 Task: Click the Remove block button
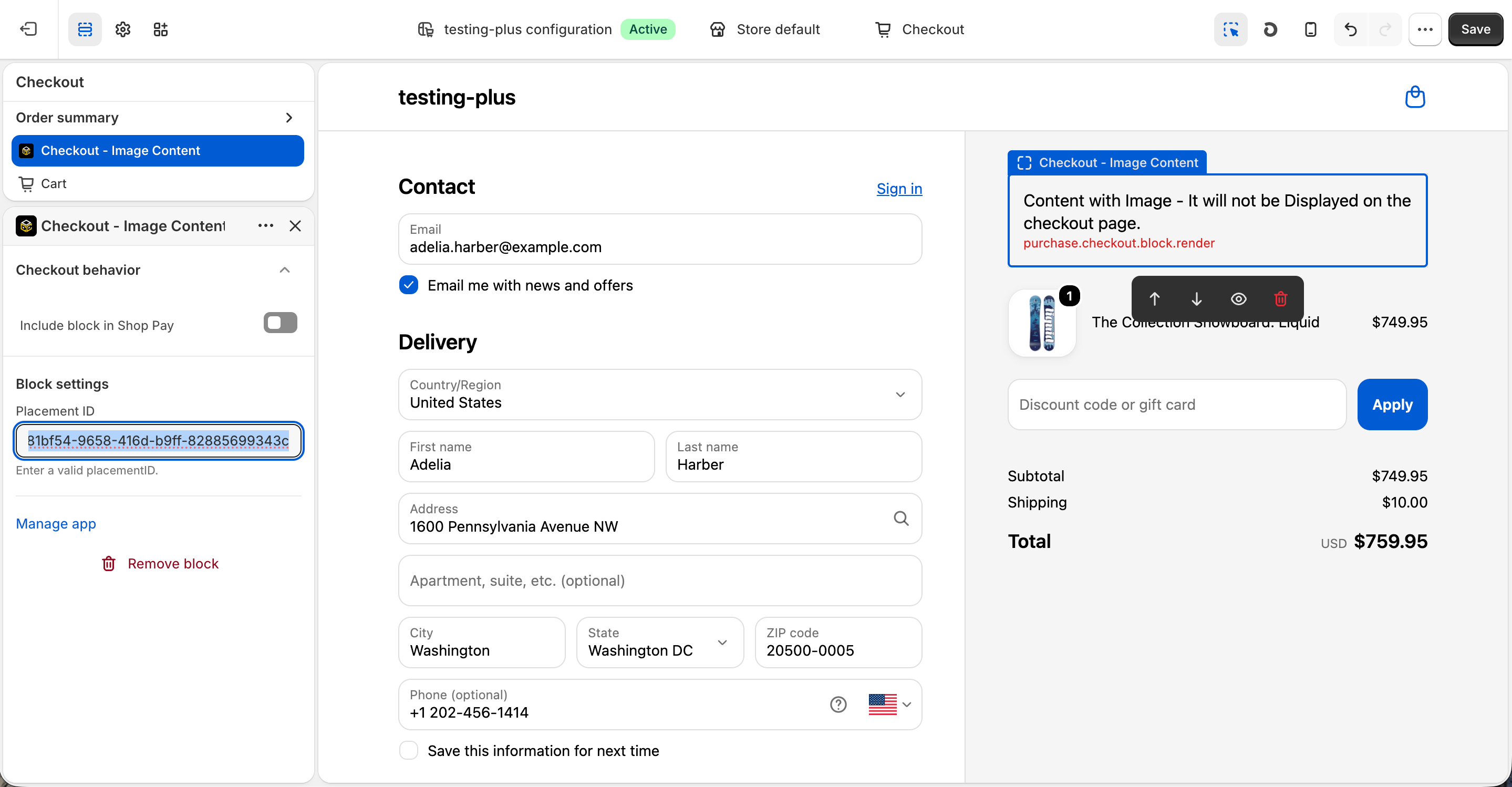(160, 564)
